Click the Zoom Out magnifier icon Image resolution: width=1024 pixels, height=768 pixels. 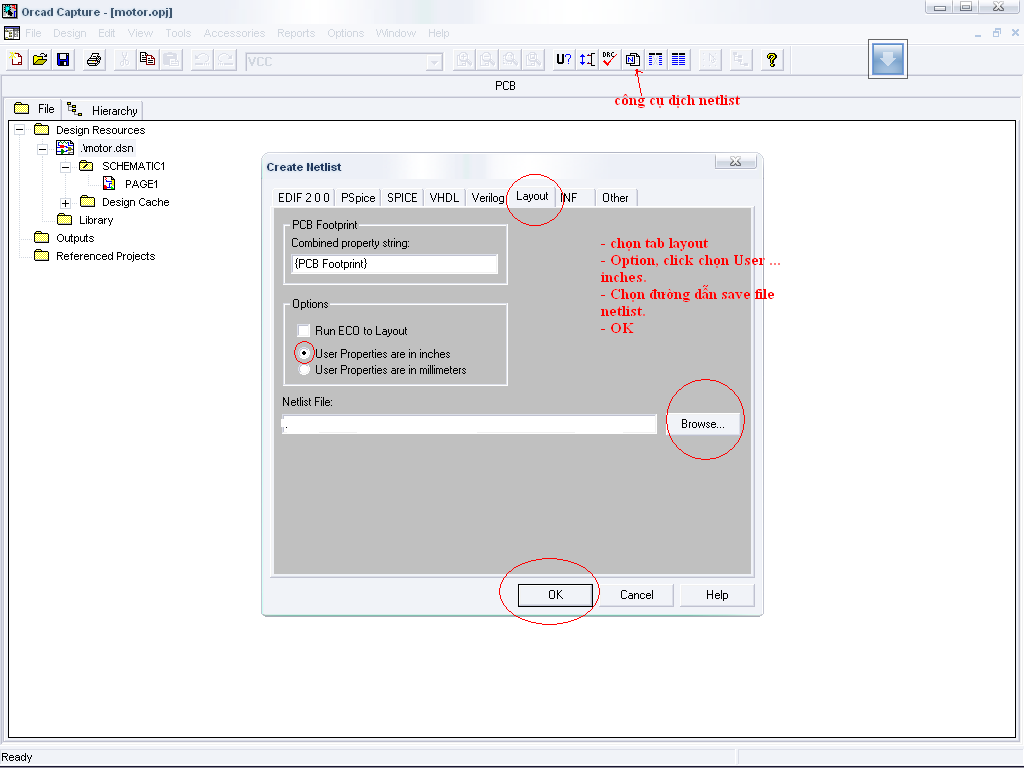[x=487, y=60]
